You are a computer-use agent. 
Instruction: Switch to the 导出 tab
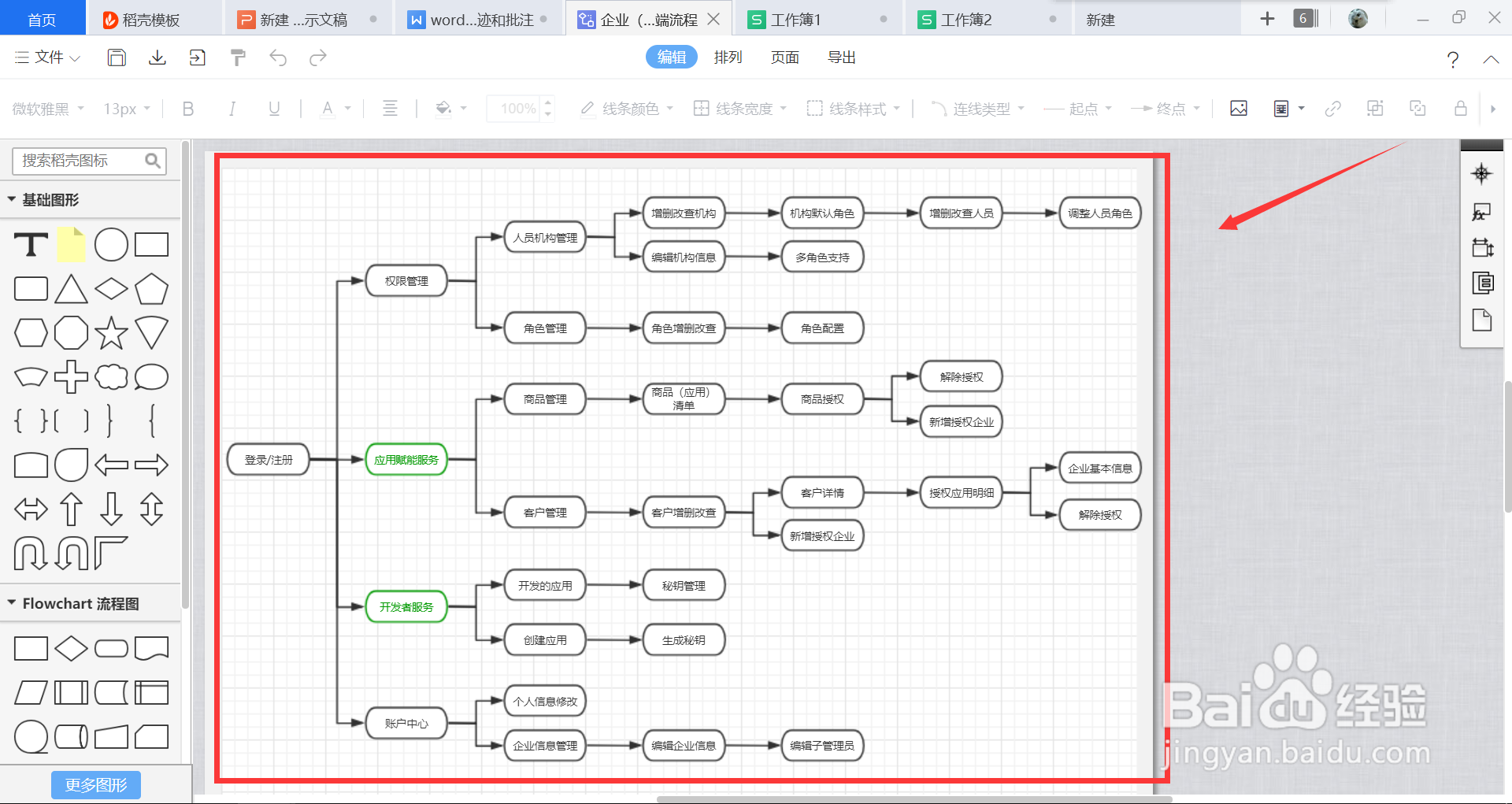tap(842, 57)
